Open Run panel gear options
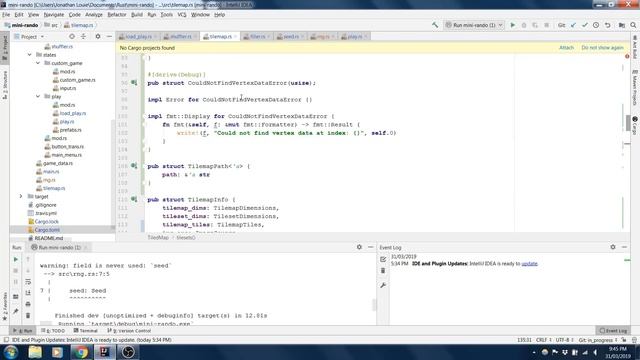The height and width of the screenshot is (360, 640). 359,247
